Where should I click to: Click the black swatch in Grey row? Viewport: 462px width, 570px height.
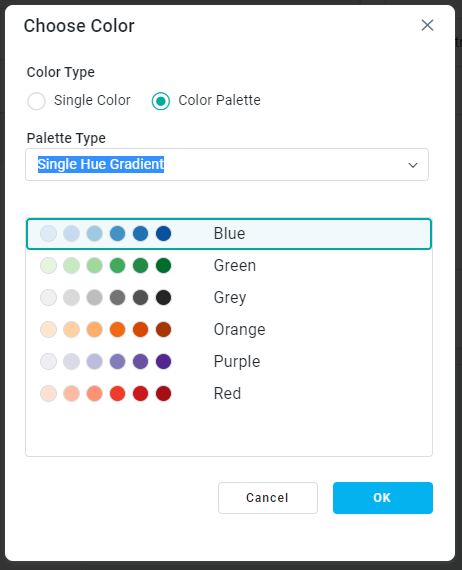pos(164,298)
